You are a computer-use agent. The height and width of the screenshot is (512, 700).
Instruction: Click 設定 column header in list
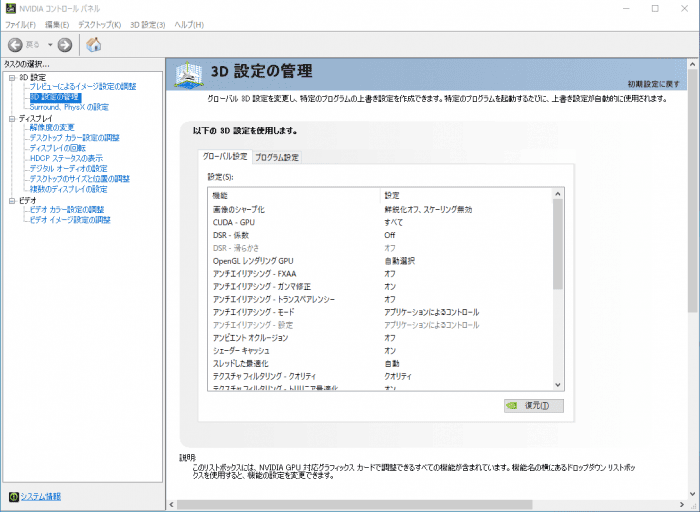[x=466, y=196]
